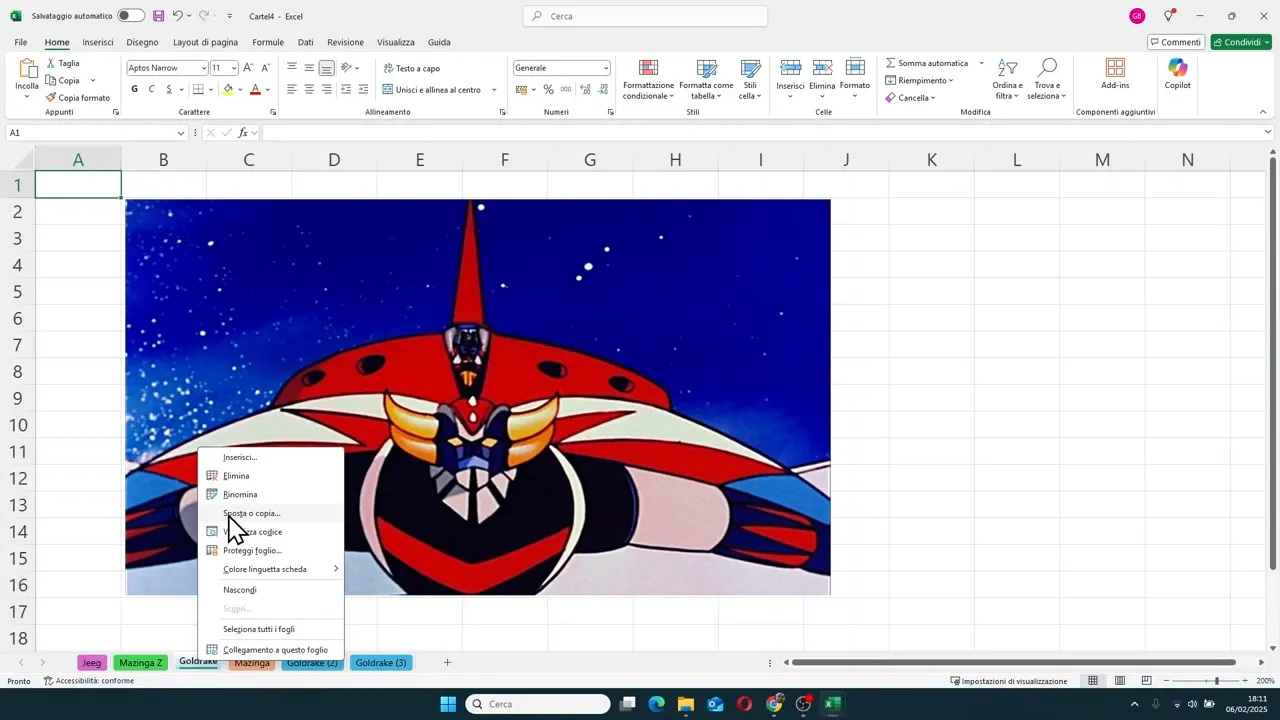Click the insert function fx icon
The height and width of the screenshot is (720, 1280).
pyautogui.click(x=243, y=133)
